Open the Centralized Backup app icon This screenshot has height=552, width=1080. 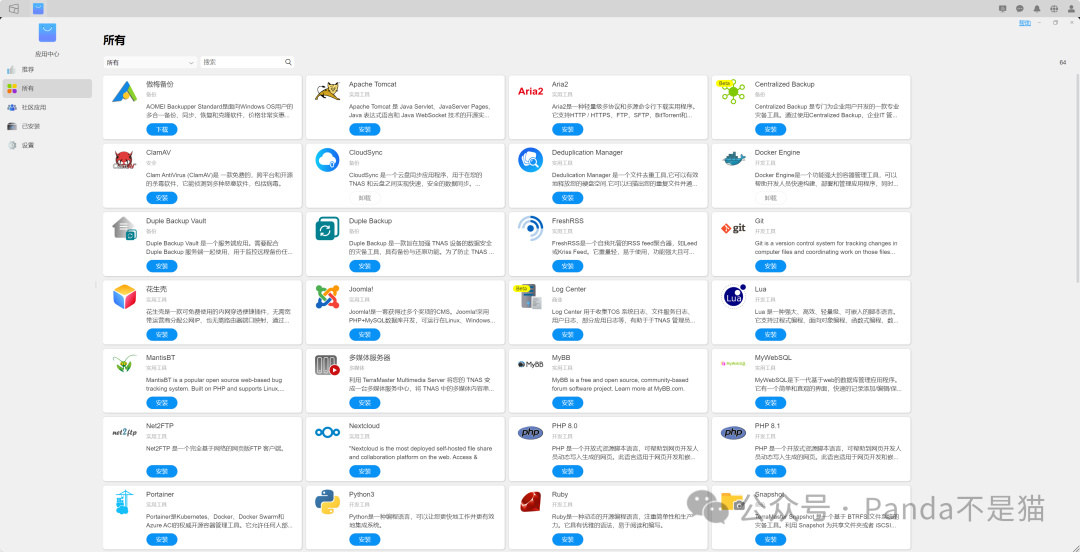732,92
